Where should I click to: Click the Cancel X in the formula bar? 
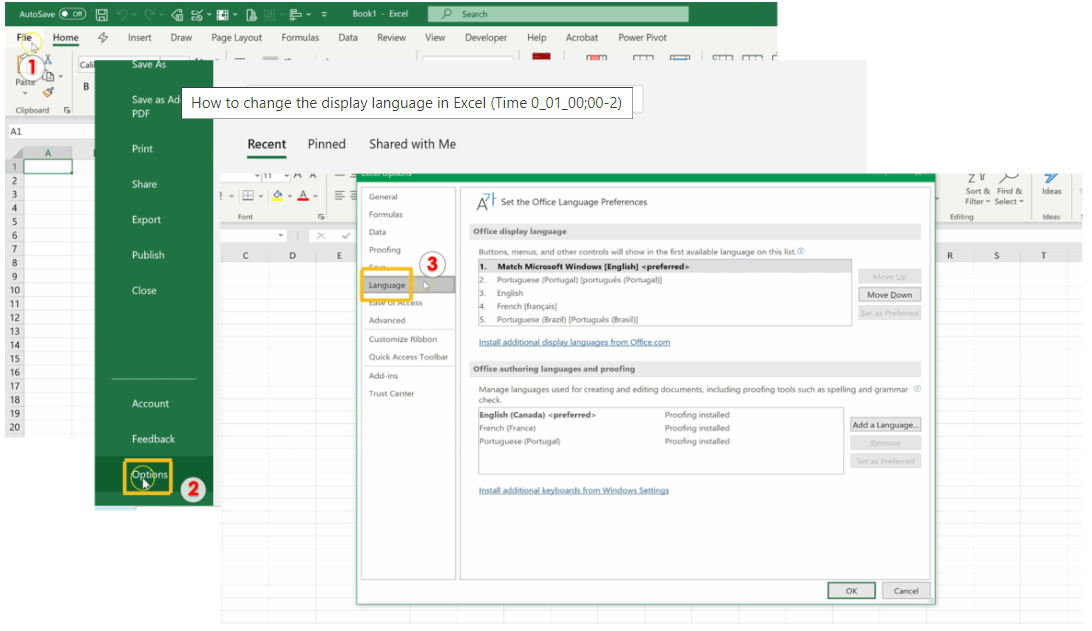tap(321, 235)
